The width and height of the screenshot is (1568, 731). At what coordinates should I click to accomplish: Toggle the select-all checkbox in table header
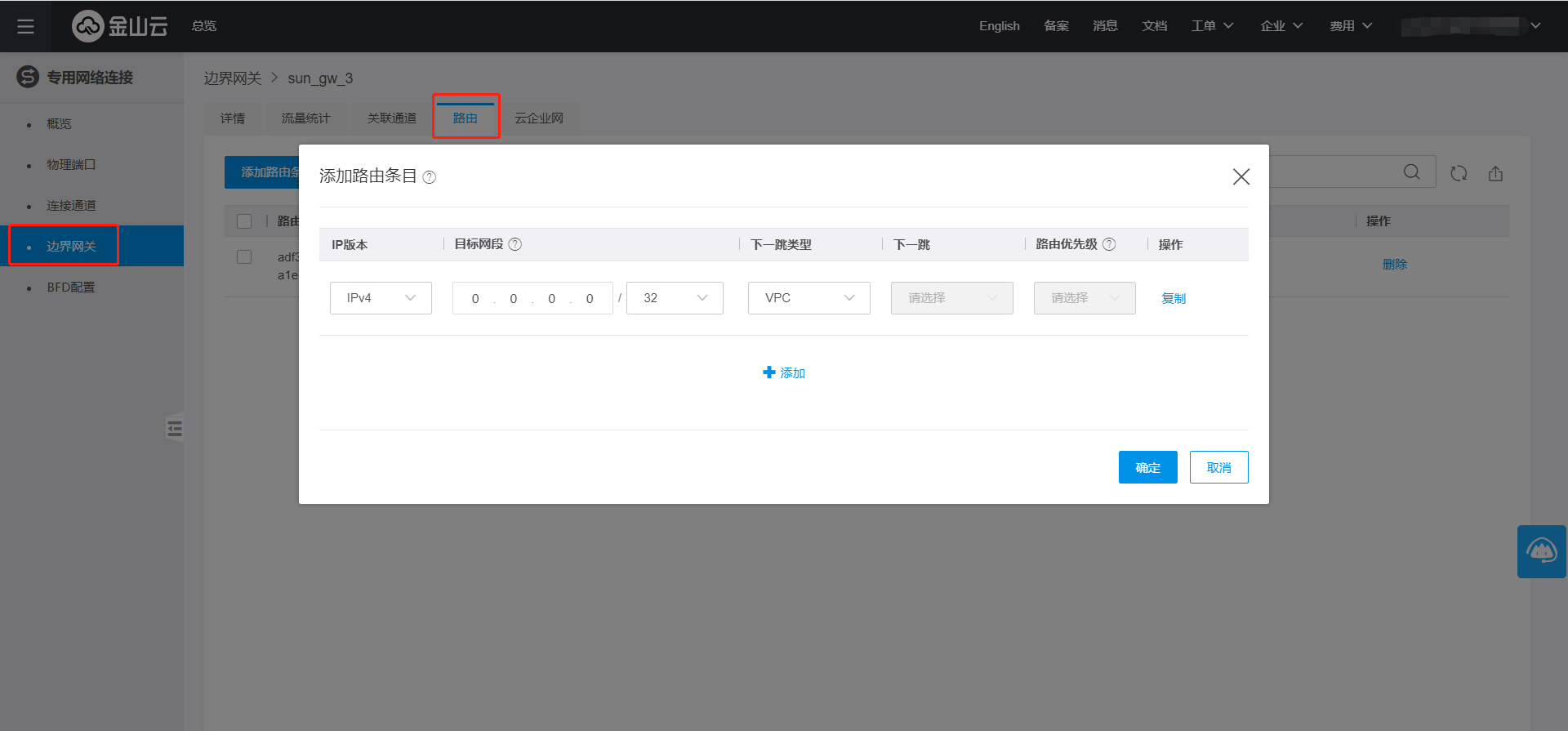click(x=244, y=221)
